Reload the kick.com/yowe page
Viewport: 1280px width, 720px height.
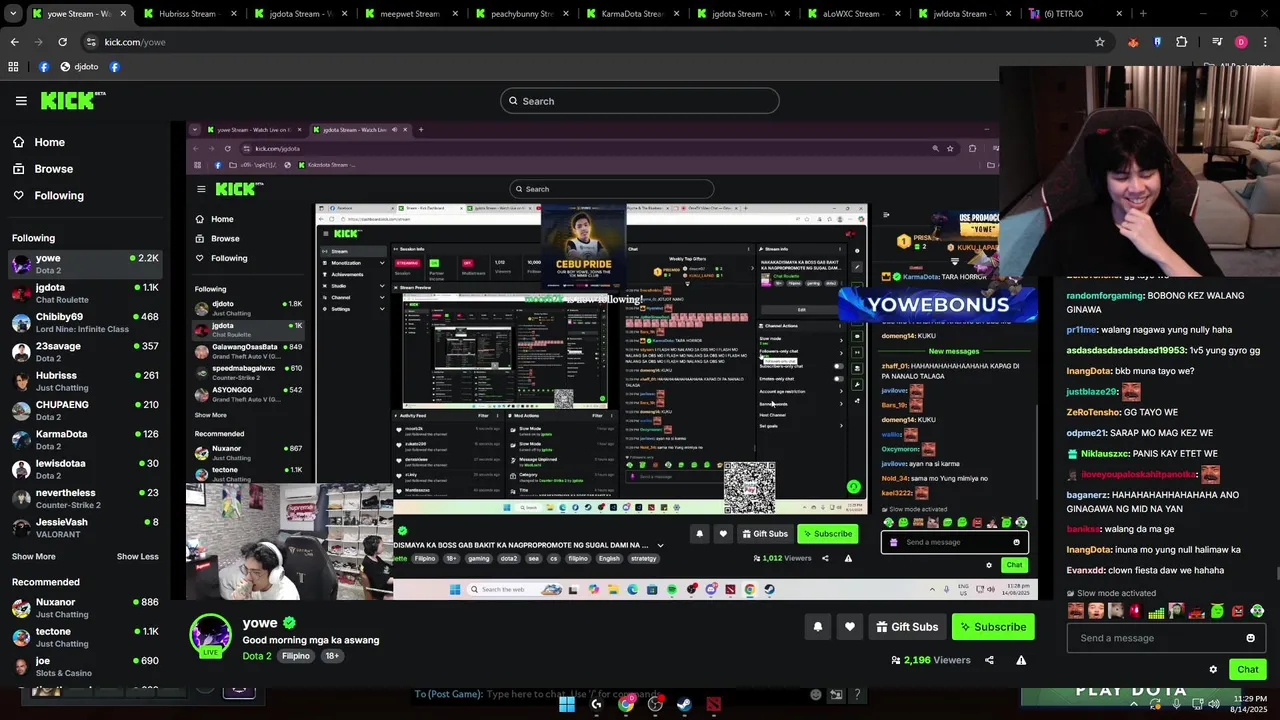(x=62, y=42)
